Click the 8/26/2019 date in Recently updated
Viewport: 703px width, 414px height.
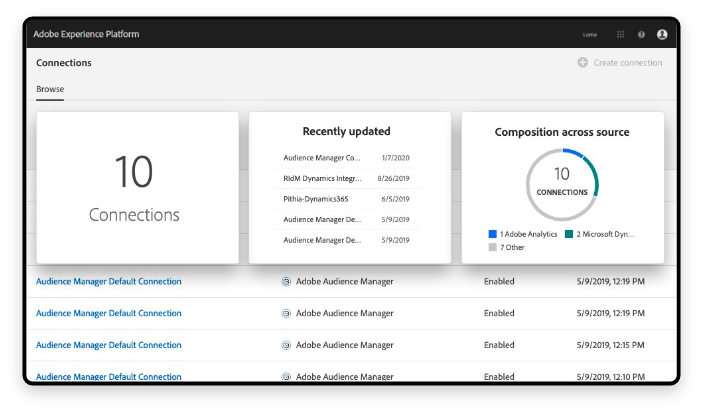click(x=394, y=179)
